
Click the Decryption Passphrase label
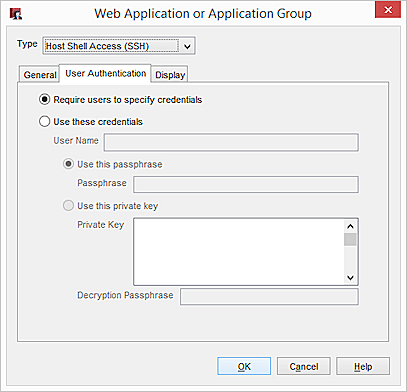pyautogui.click(x=125, y=295)
